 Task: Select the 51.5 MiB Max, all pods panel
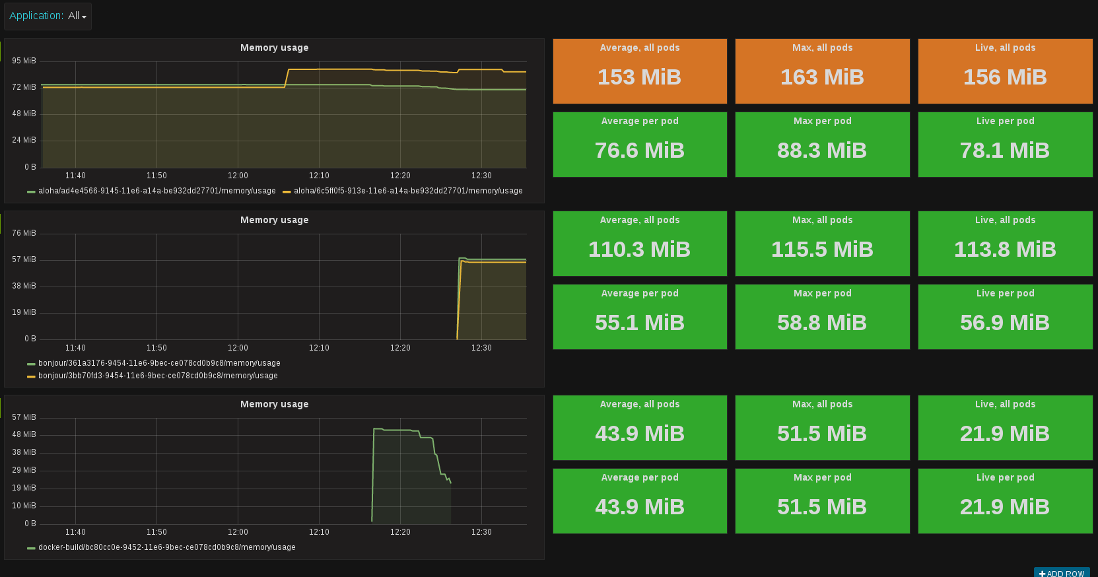click(x=823, y=428)
